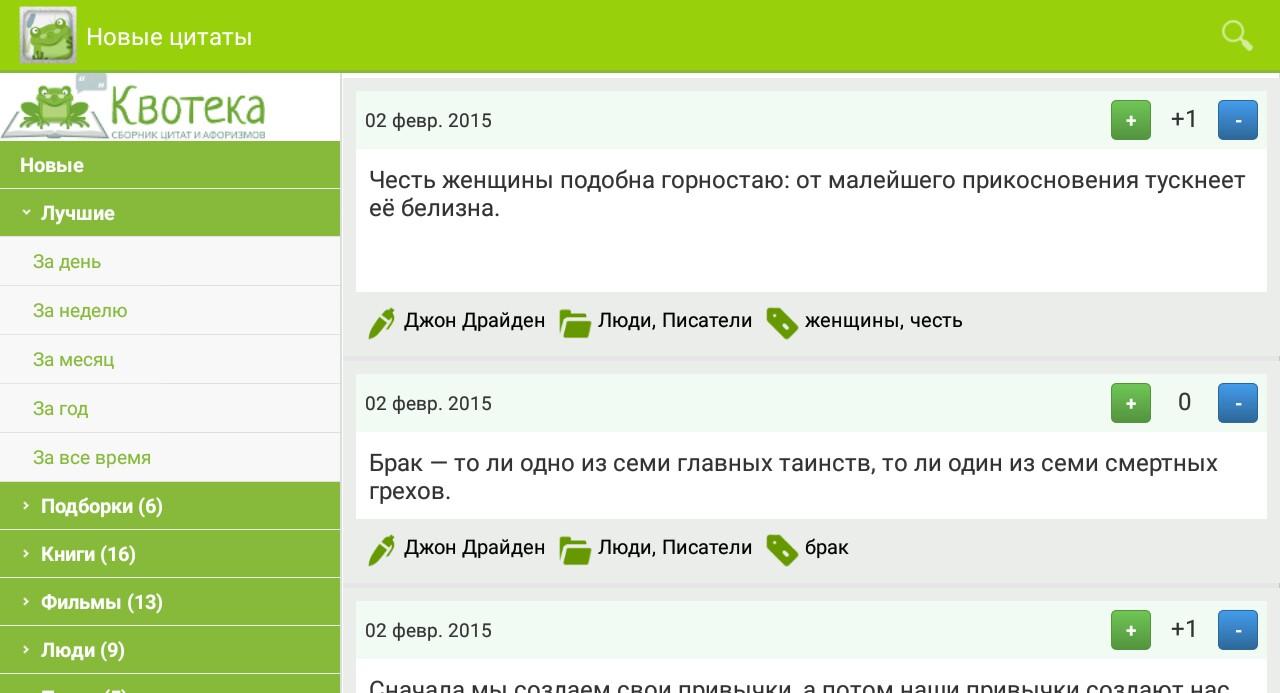
Task: Click quote text Брак — то ли одно
Action: tap(793, 477)
